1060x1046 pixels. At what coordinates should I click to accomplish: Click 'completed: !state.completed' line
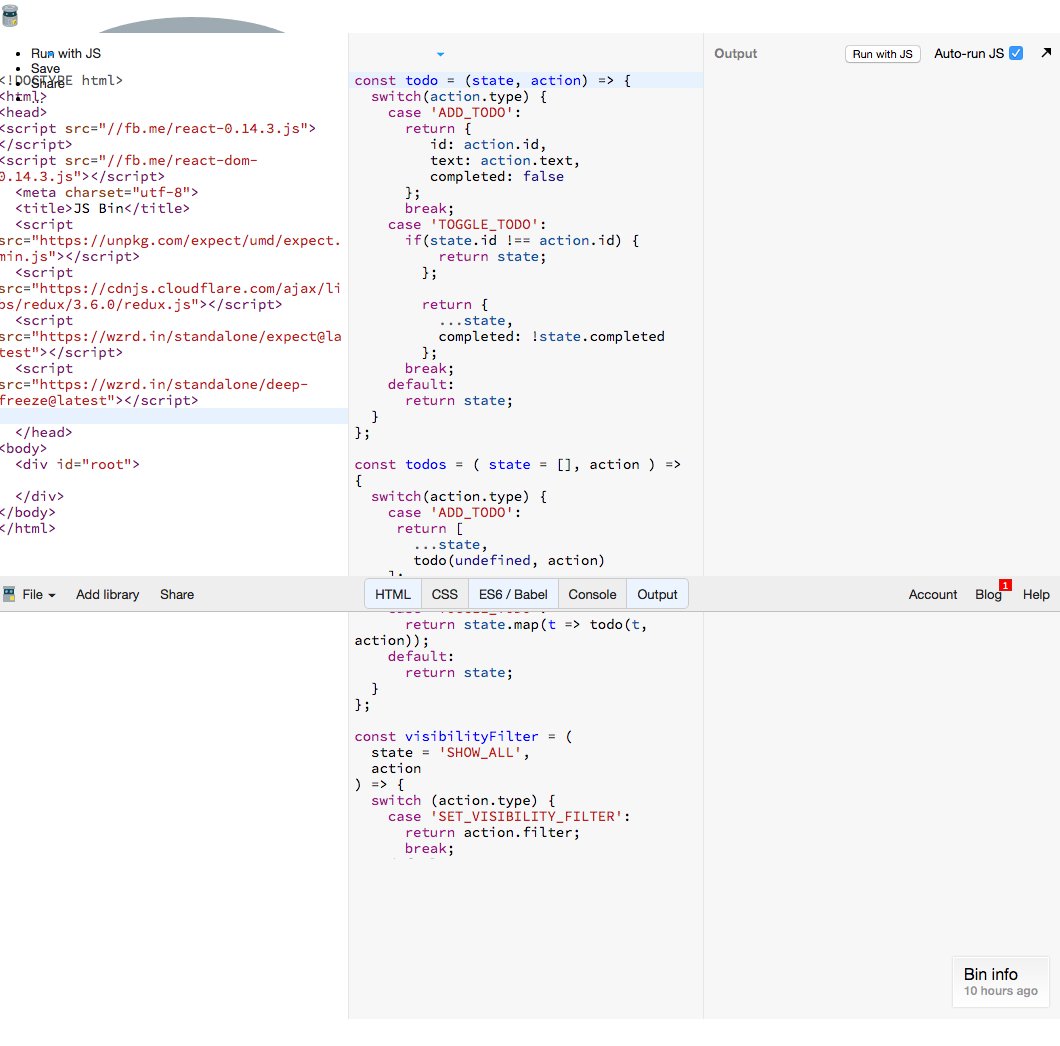coord(552,337)
